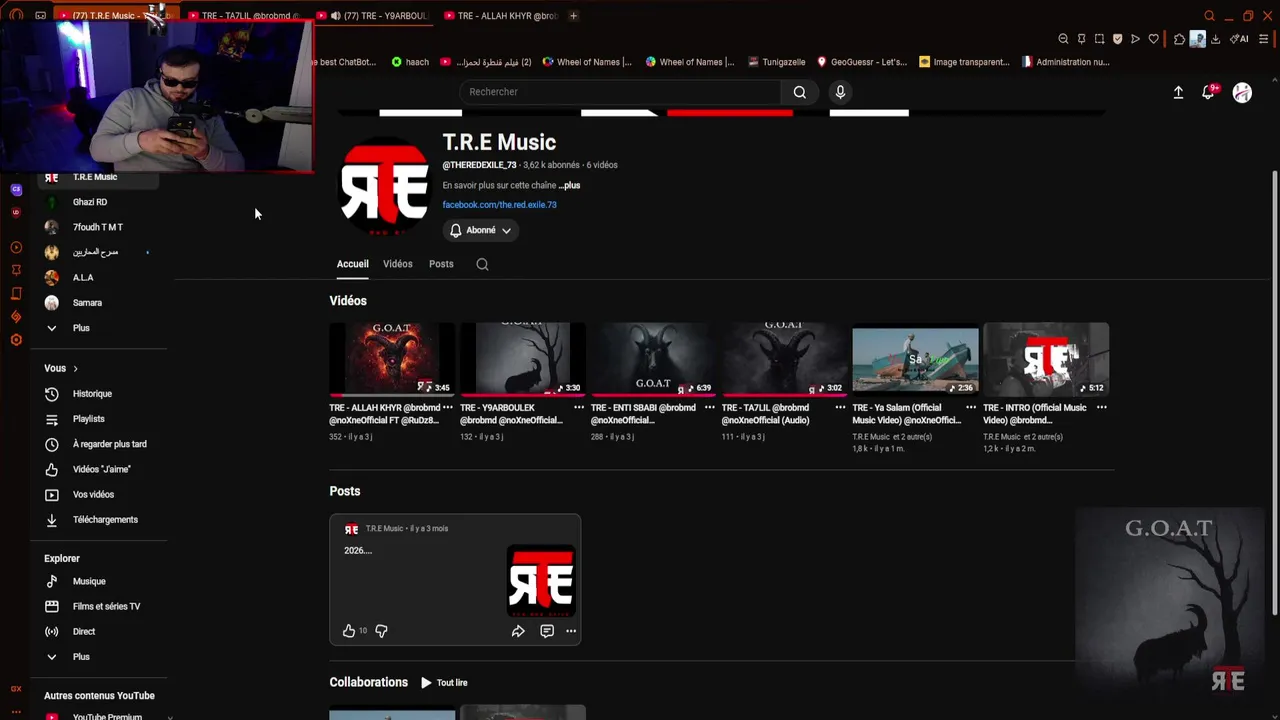
Task: Click the YouTube search magnifier button
Action: 799,92
